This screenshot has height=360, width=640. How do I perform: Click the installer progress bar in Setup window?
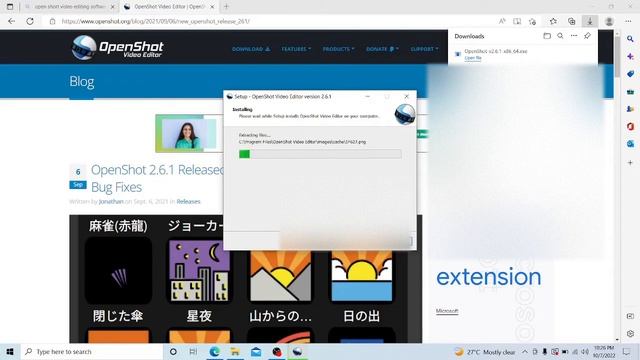[320, 154]
